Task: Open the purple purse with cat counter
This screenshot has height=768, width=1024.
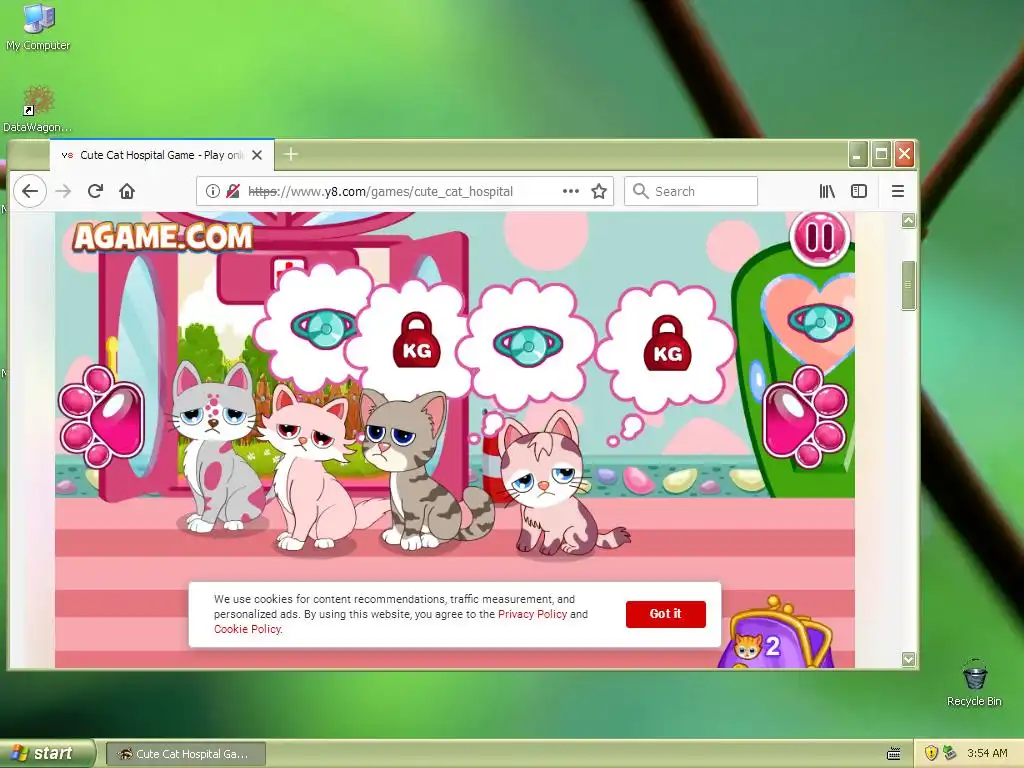Action: pyautogui.click(x=777, y=633)
